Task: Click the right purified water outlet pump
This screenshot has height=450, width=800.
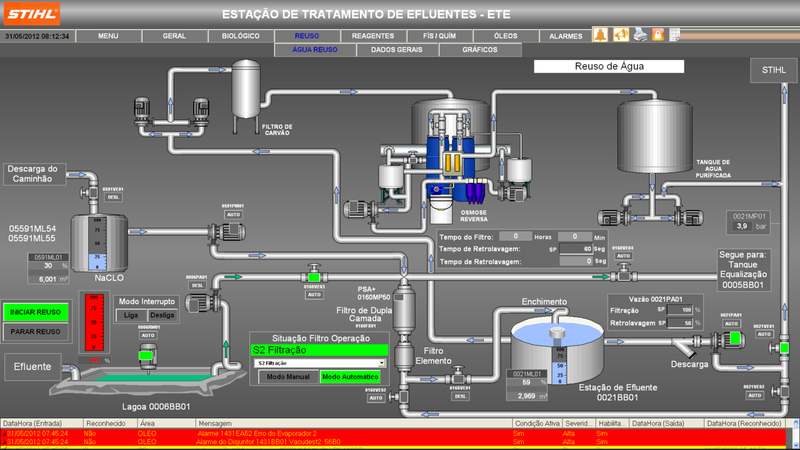Action: [687, 217]
